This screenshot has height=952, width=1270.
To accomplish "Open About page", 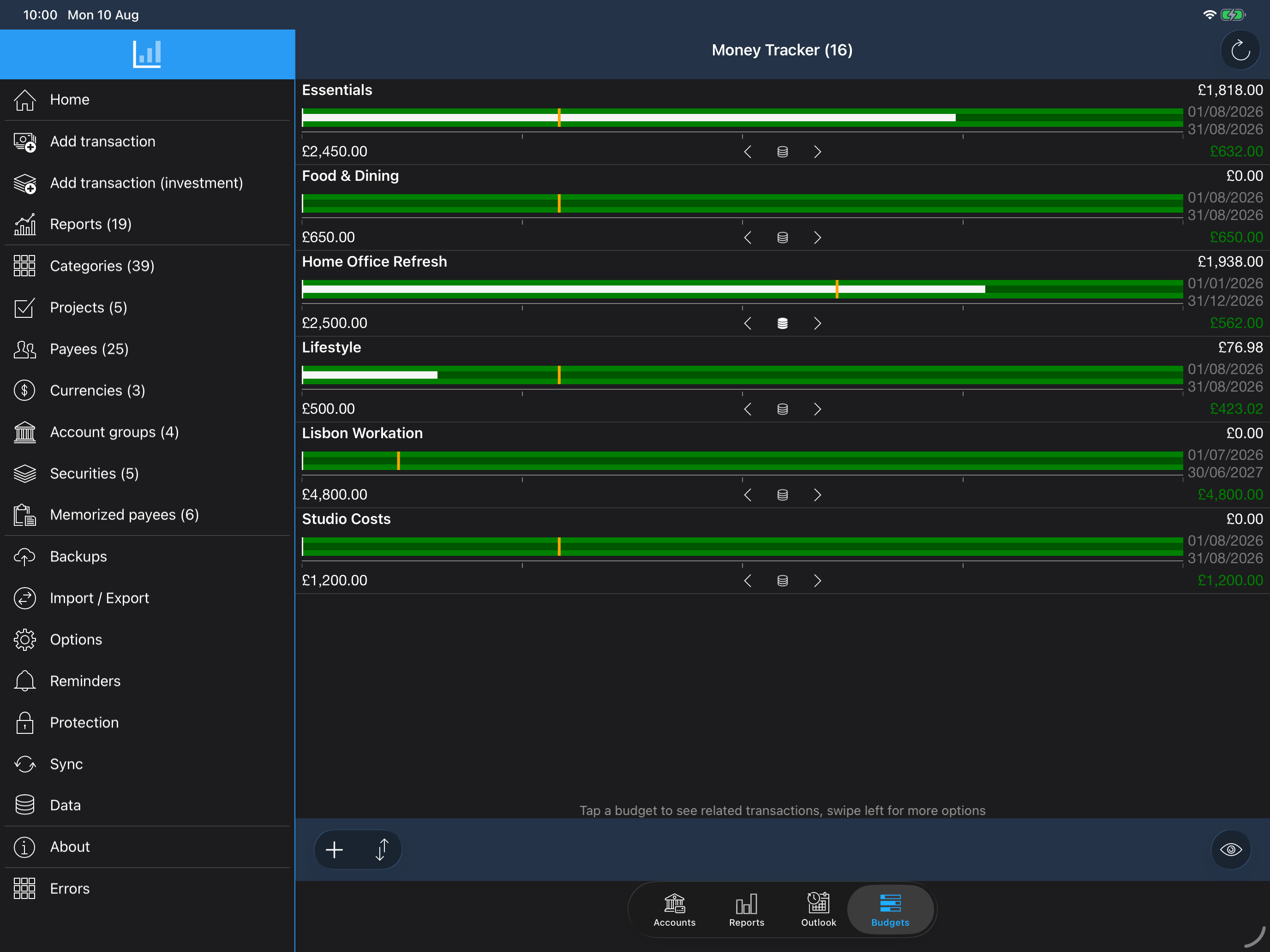I will tap(147, 846).
